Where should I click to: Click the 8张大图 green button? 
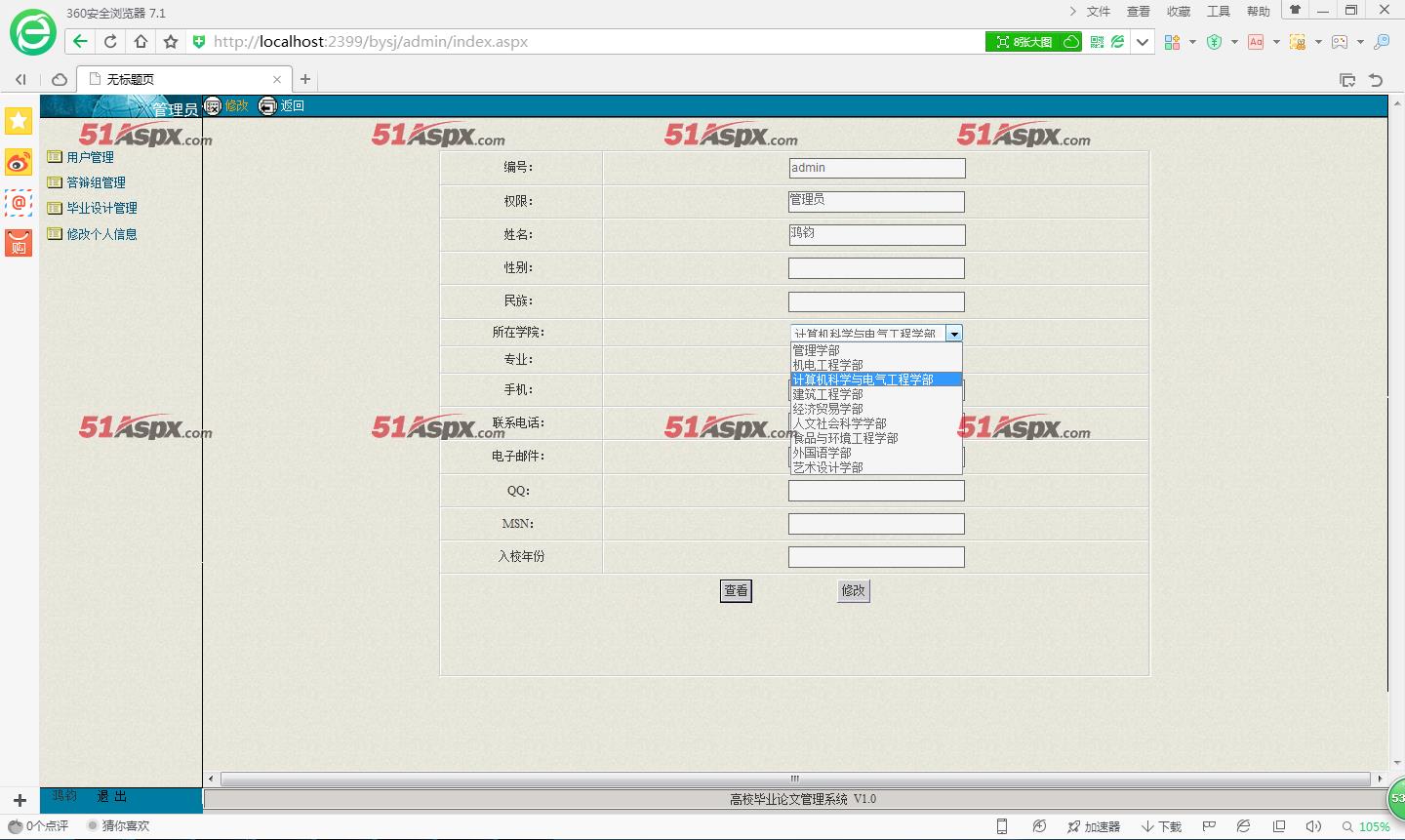click(1033, 42)
